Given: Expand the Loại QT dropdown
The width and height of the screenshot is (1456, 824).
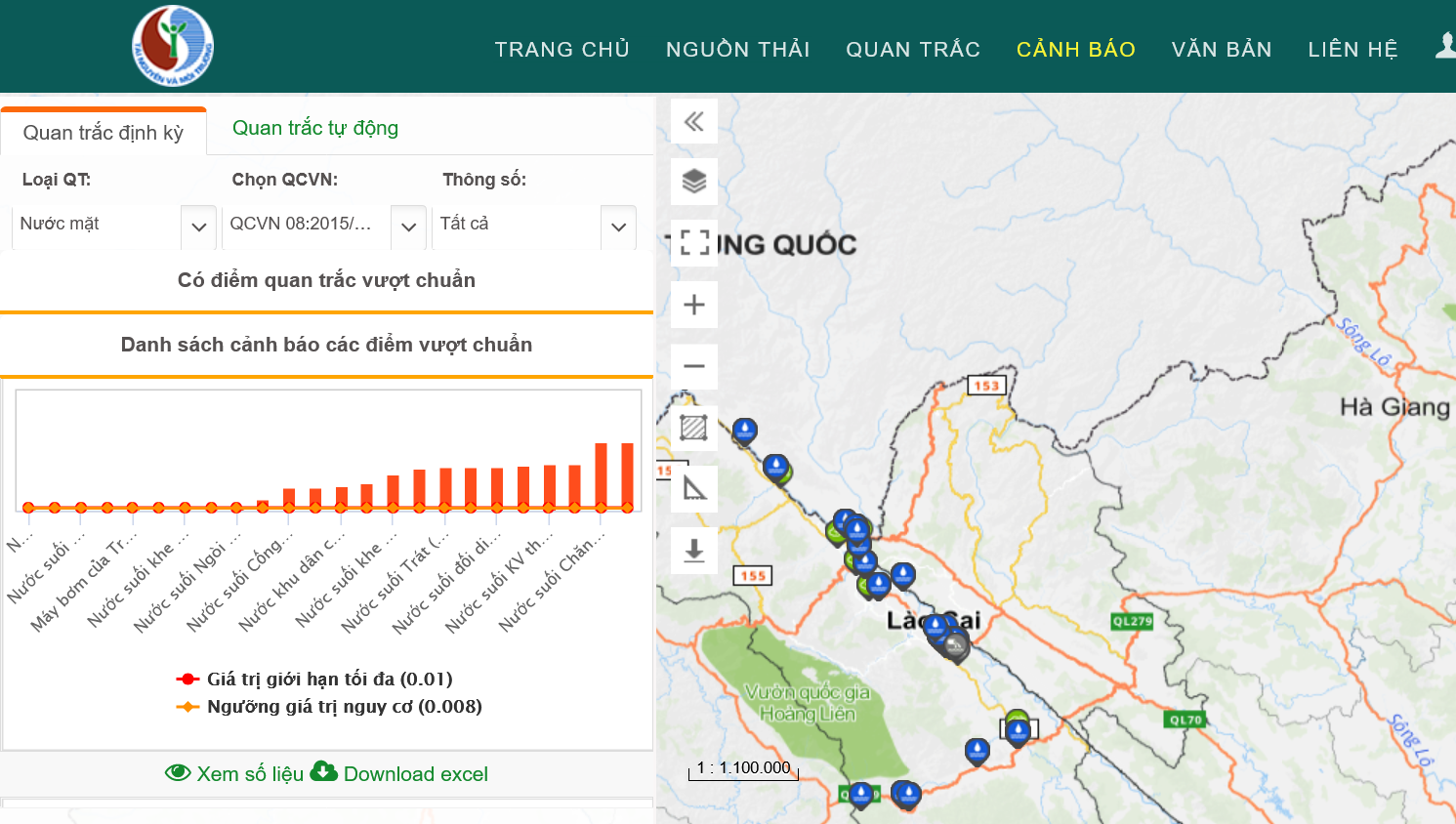Looking at the screenshot, I should tap(198, 227).
